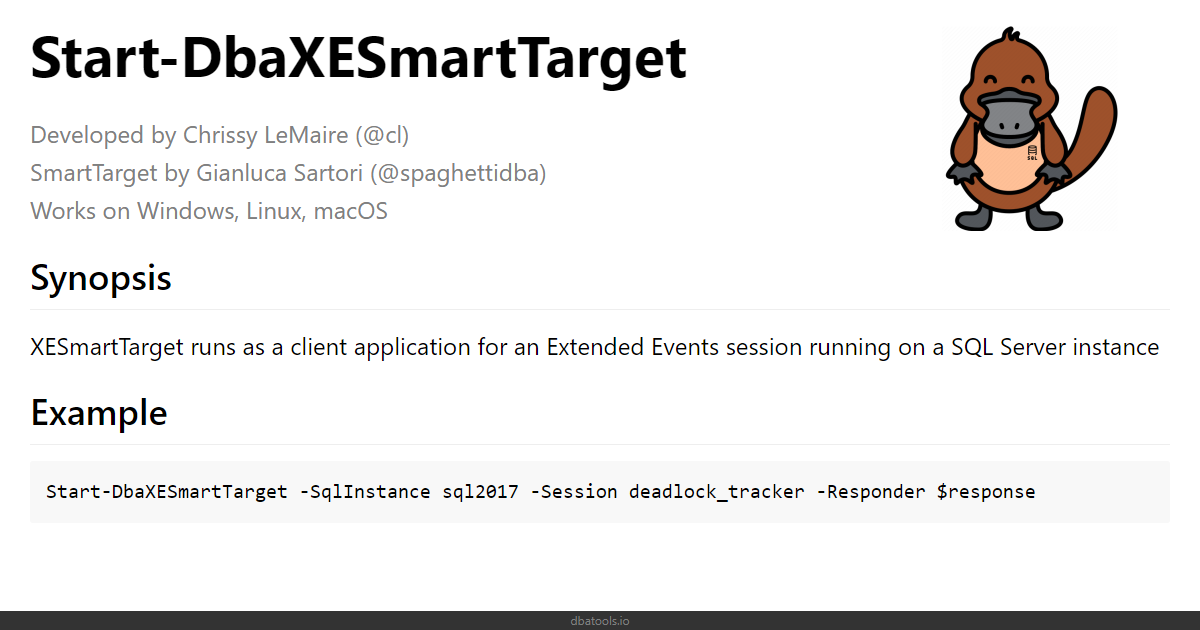Click the Synopsis heading
Image resolution: width=1200 pixels, height=630 pixels.
coord(101,278)
